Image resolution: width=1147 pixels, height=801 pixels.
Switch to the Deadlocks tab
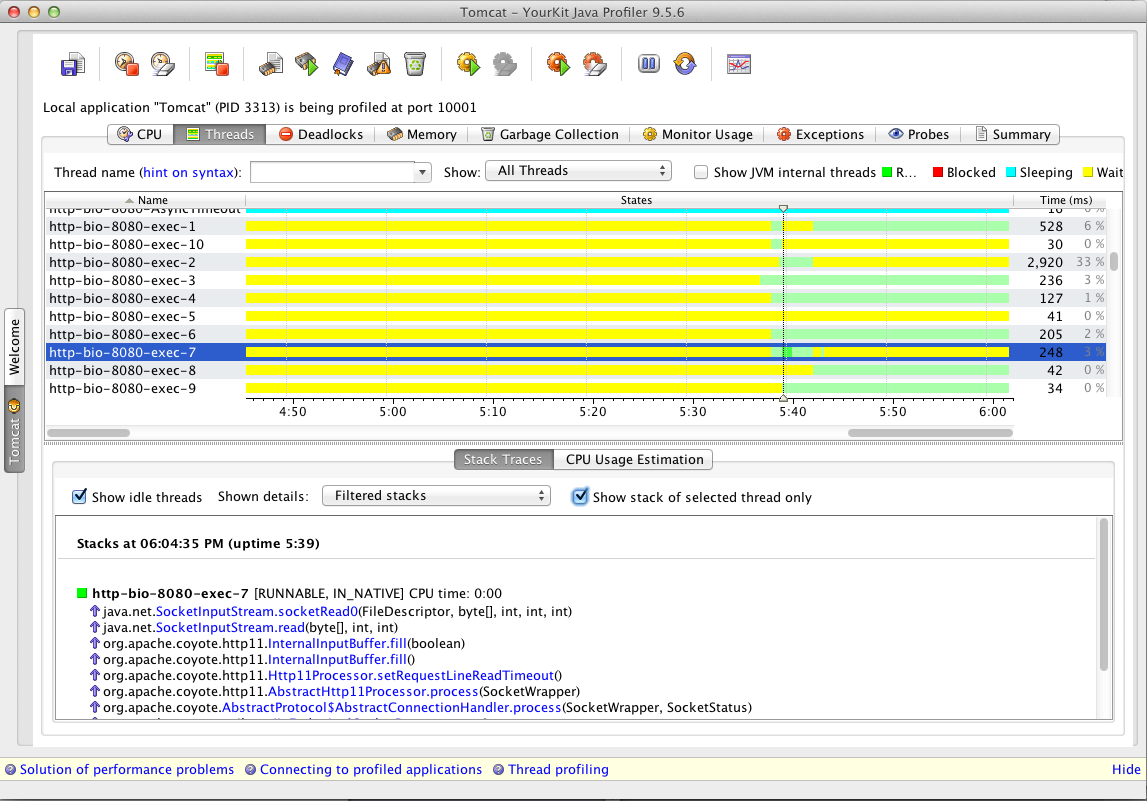[321, 134]
